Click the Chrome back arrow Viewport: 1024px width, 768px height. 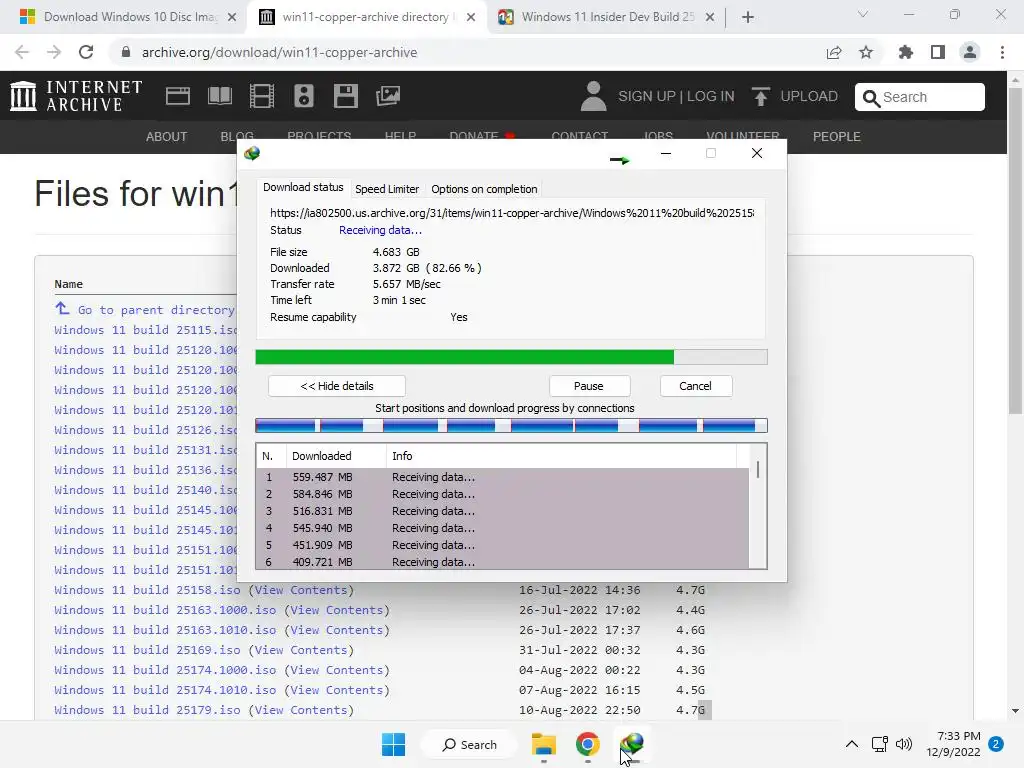pos(22,52)
